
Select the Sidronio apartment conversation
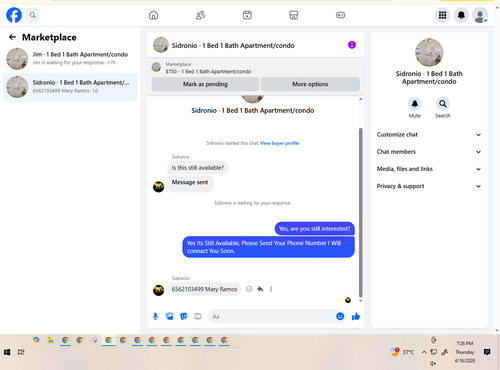(70, 87)
